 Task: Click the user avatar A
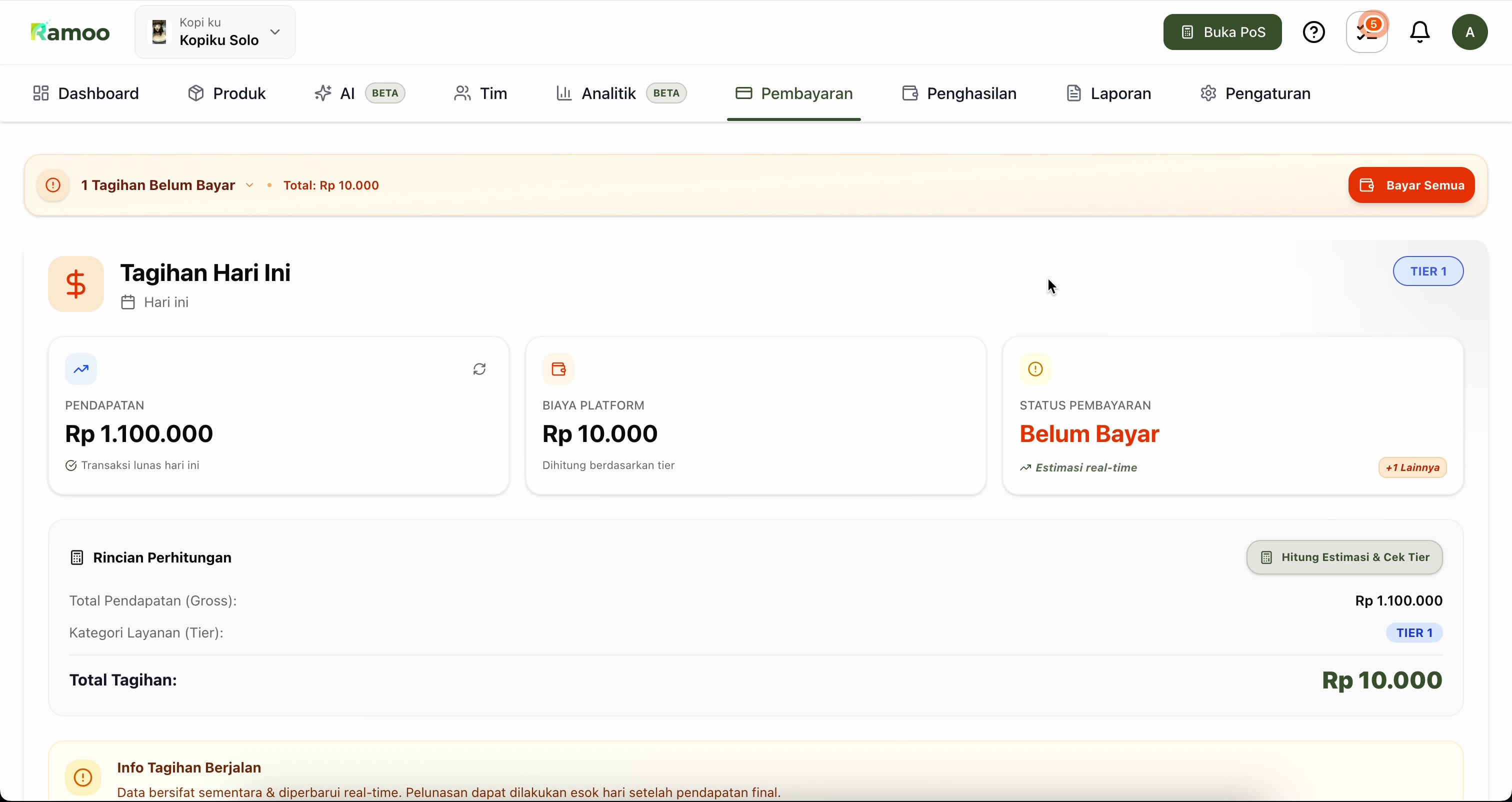click(1469, 32)
